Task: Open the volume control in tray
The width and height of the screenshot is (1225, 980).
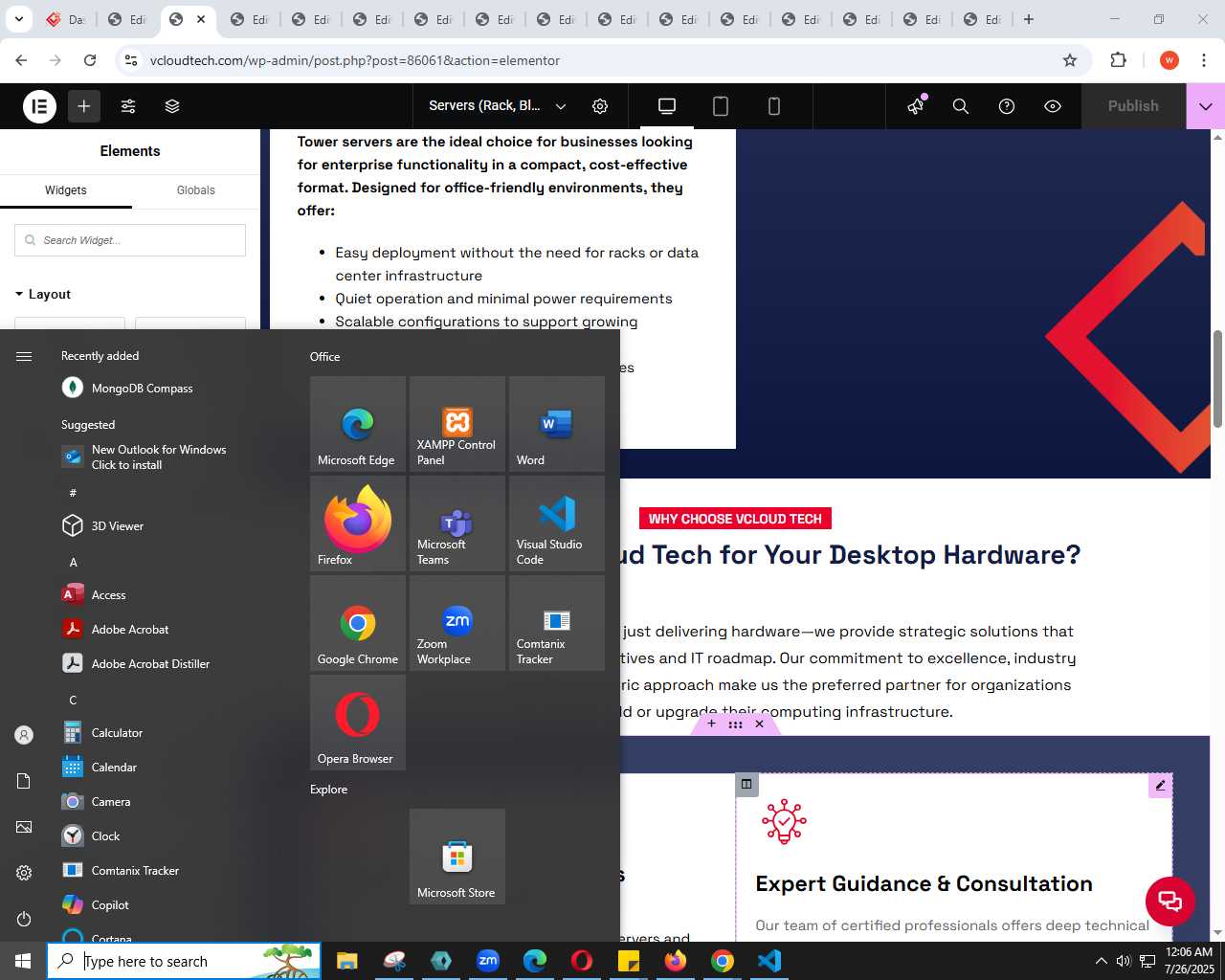Action: pos(1124,961)
